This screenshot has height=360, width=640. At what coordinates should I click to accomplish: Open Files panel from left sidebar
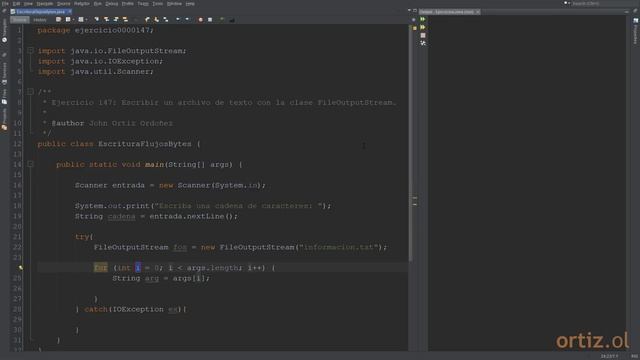click(4, 97)
